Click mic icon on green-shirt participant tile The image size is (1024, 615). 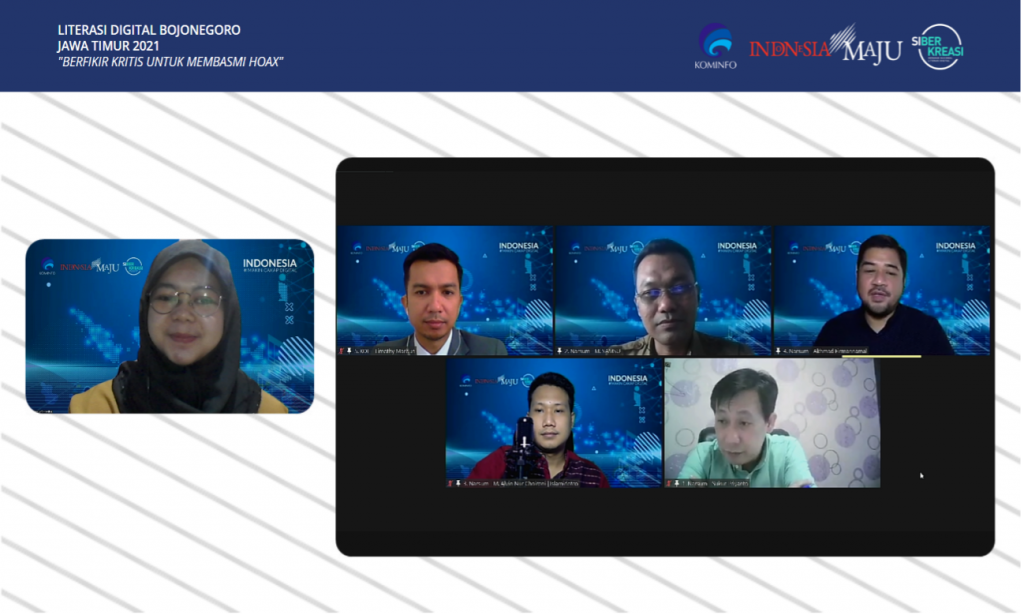[671, 483]
